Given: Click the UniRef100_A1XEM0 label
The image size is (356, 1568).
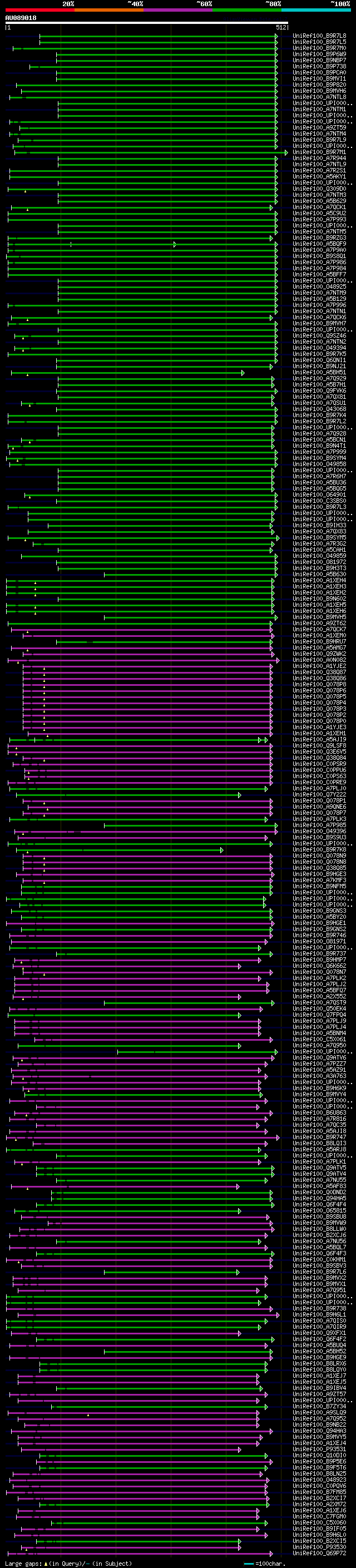Looking at the screenshot, I should (319, 635).
